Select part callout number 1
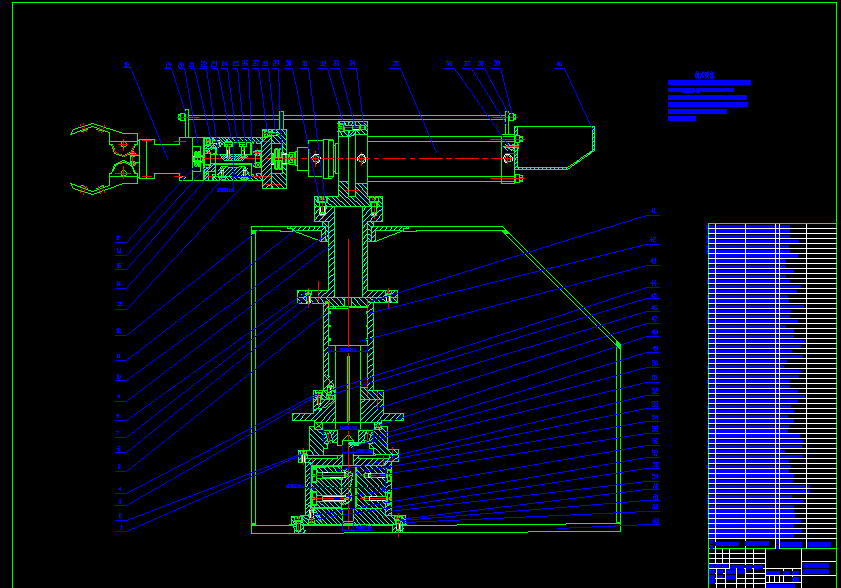Viewport: 841px width, 588px height. pyautogui.click(x=121, y=528)
